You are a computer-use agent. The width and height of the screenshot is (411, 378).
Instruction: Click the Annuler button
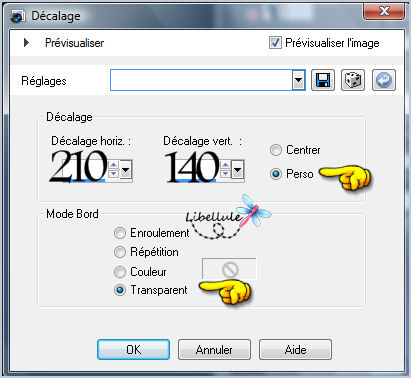(x=214, y=349)
